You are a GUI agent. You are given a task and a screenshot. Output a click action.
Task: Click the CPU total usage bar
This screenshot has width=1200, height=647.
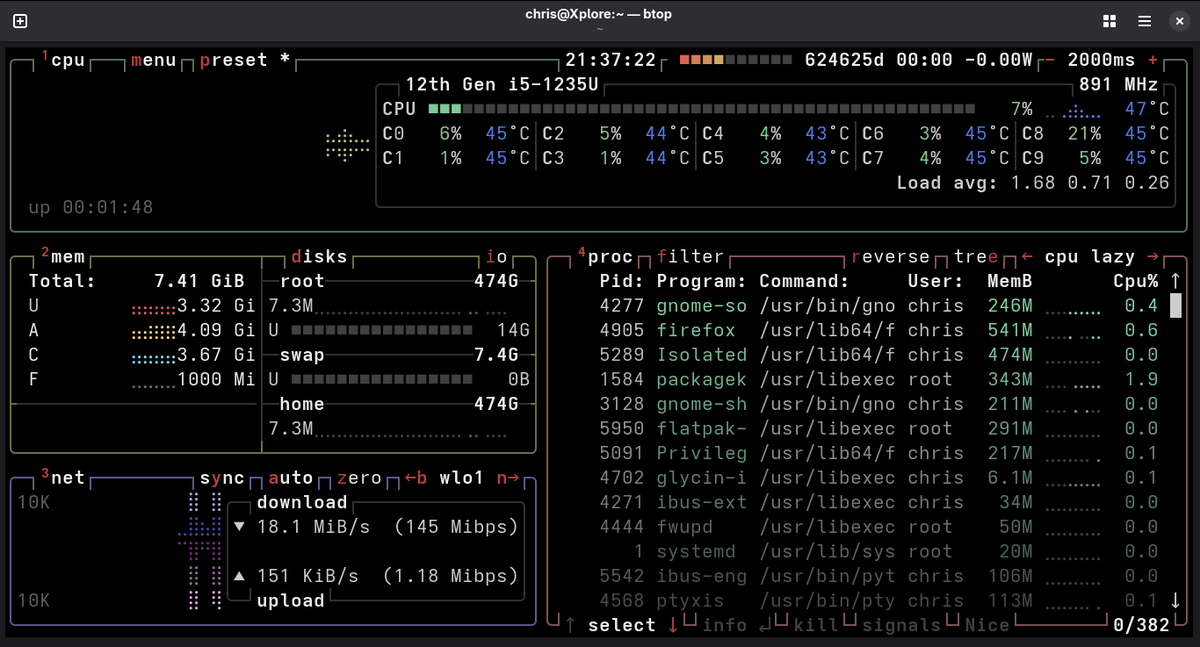pyautogui.click(x=702, y=109)
